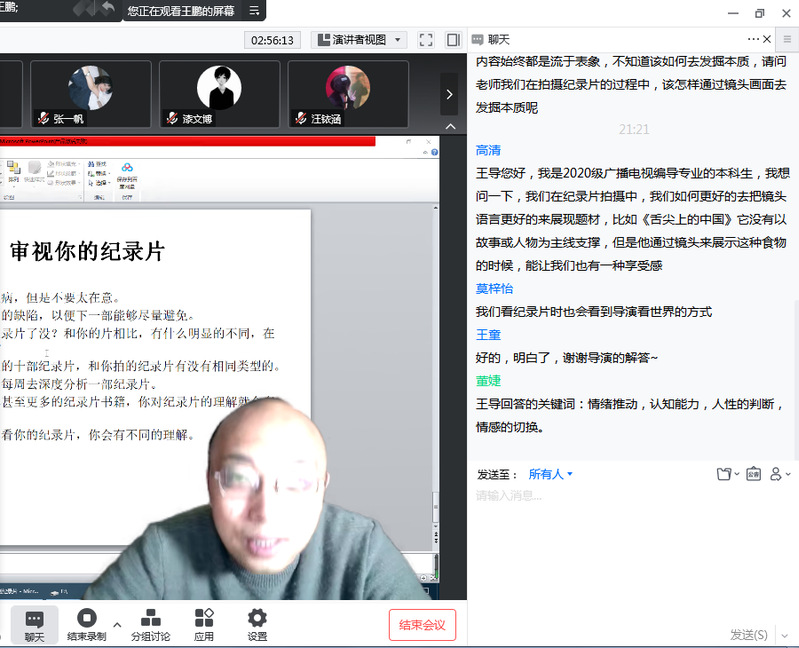Expand recording options arrow next to 结束录制

click(117, 625)
